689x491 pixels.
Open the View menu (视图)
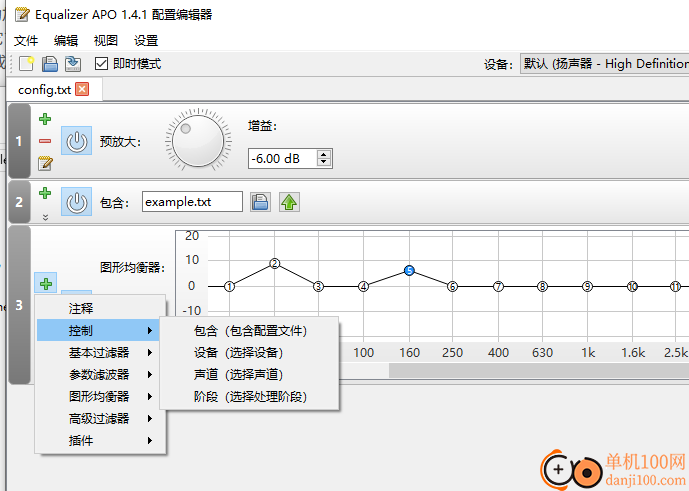coord(106,41)
